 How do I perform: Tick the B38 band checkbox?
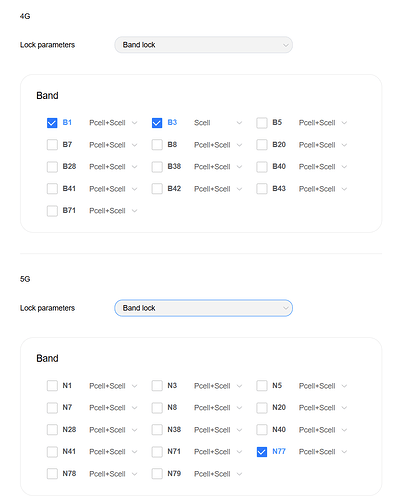click(157, 167)
